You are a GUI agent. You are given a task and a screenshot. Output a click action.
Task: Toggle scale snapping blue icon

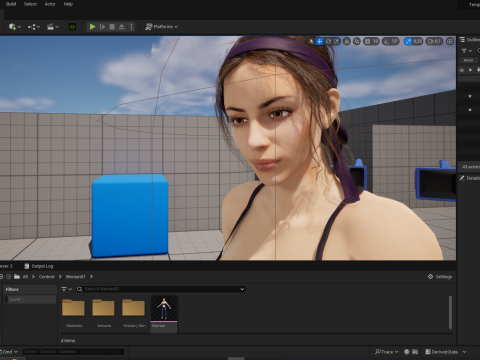pos(408,41)
